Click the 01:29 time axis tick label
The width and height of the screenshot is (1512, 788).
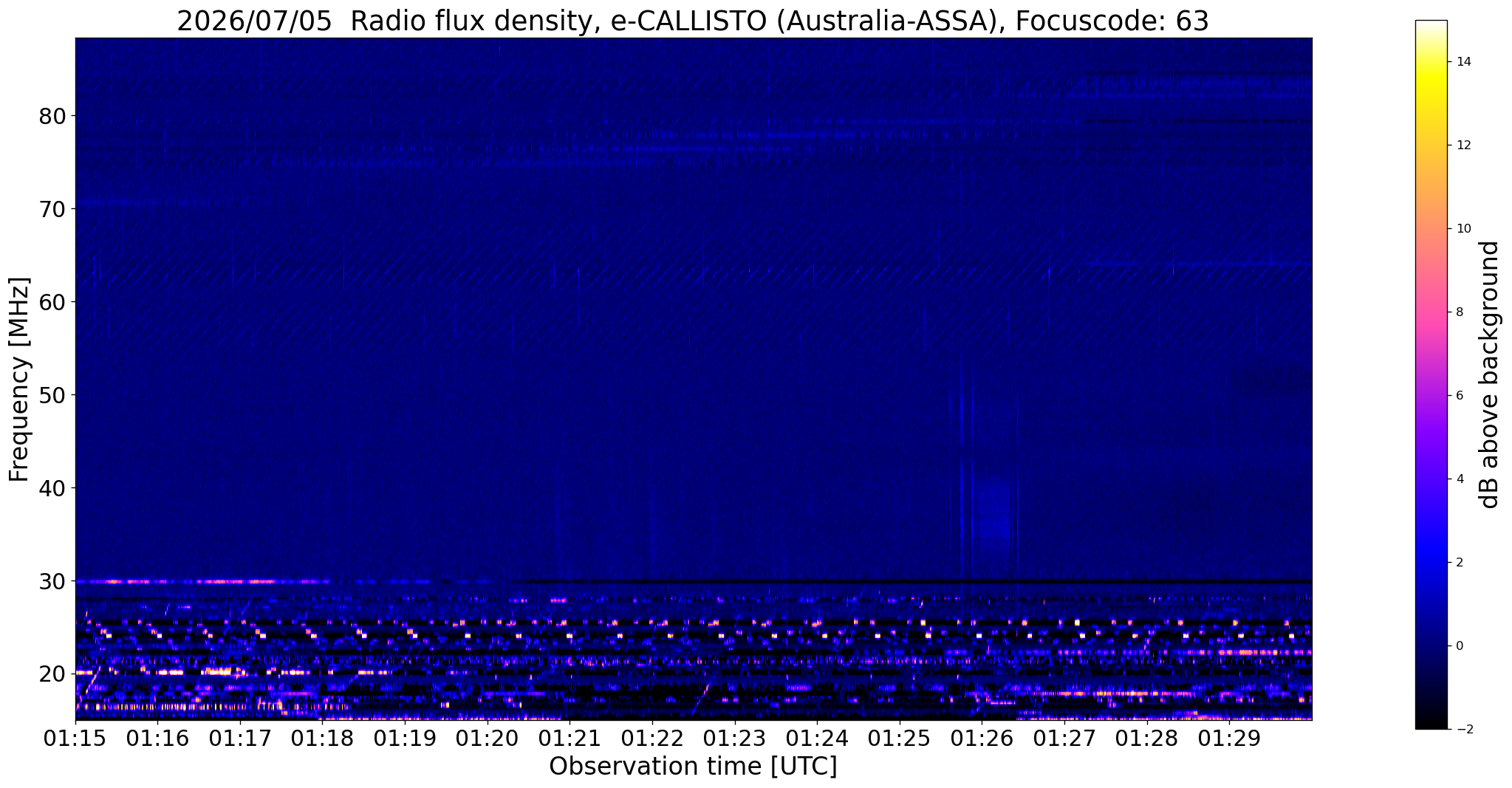[1229, 737]
